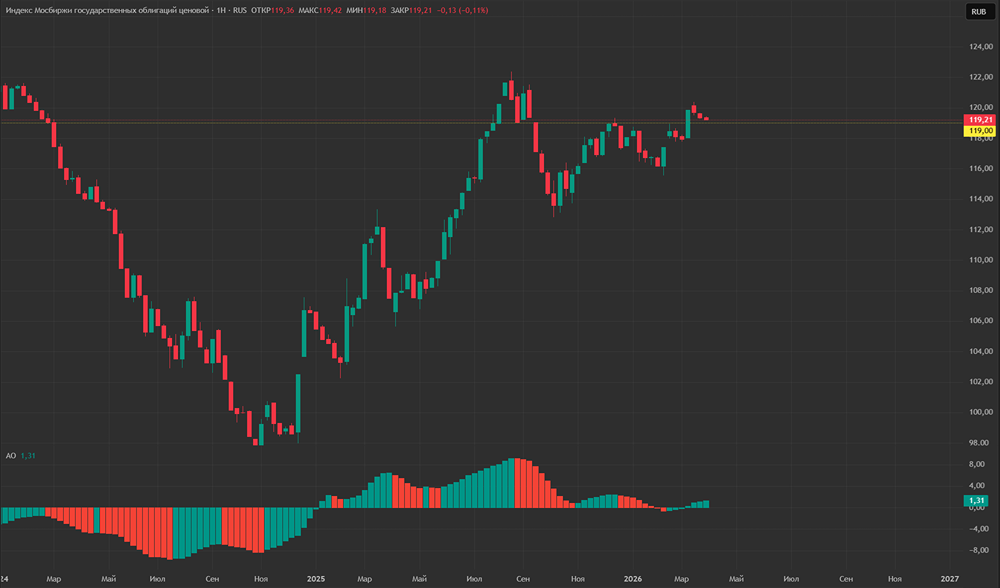The height and width of the screenshot is (588, 1000).
Task: Select the red 119,21 last price tag
Action: (979, 120)
